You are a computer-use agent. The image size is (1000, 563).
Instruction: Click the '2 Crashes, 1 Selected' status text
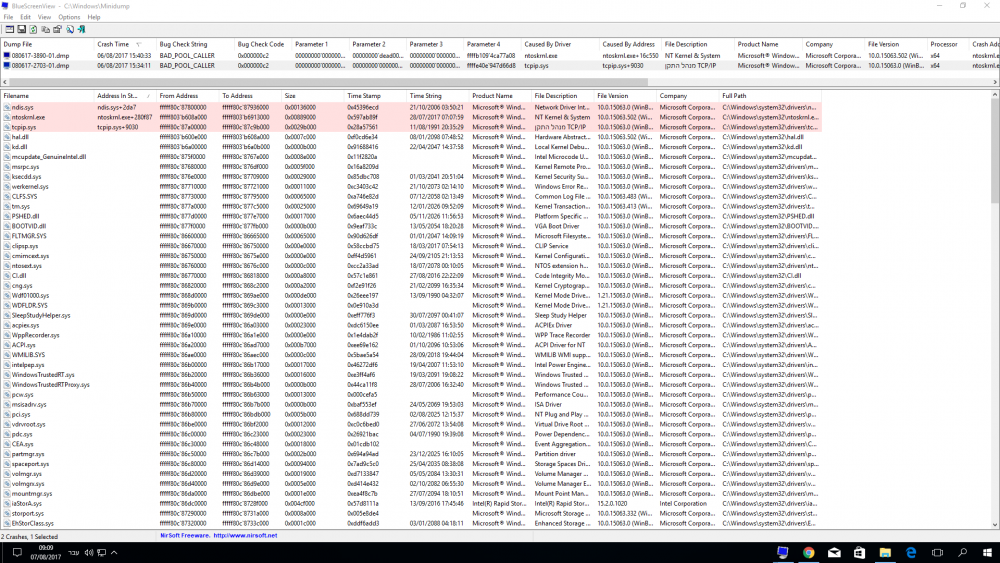click(x=29, y=537)
